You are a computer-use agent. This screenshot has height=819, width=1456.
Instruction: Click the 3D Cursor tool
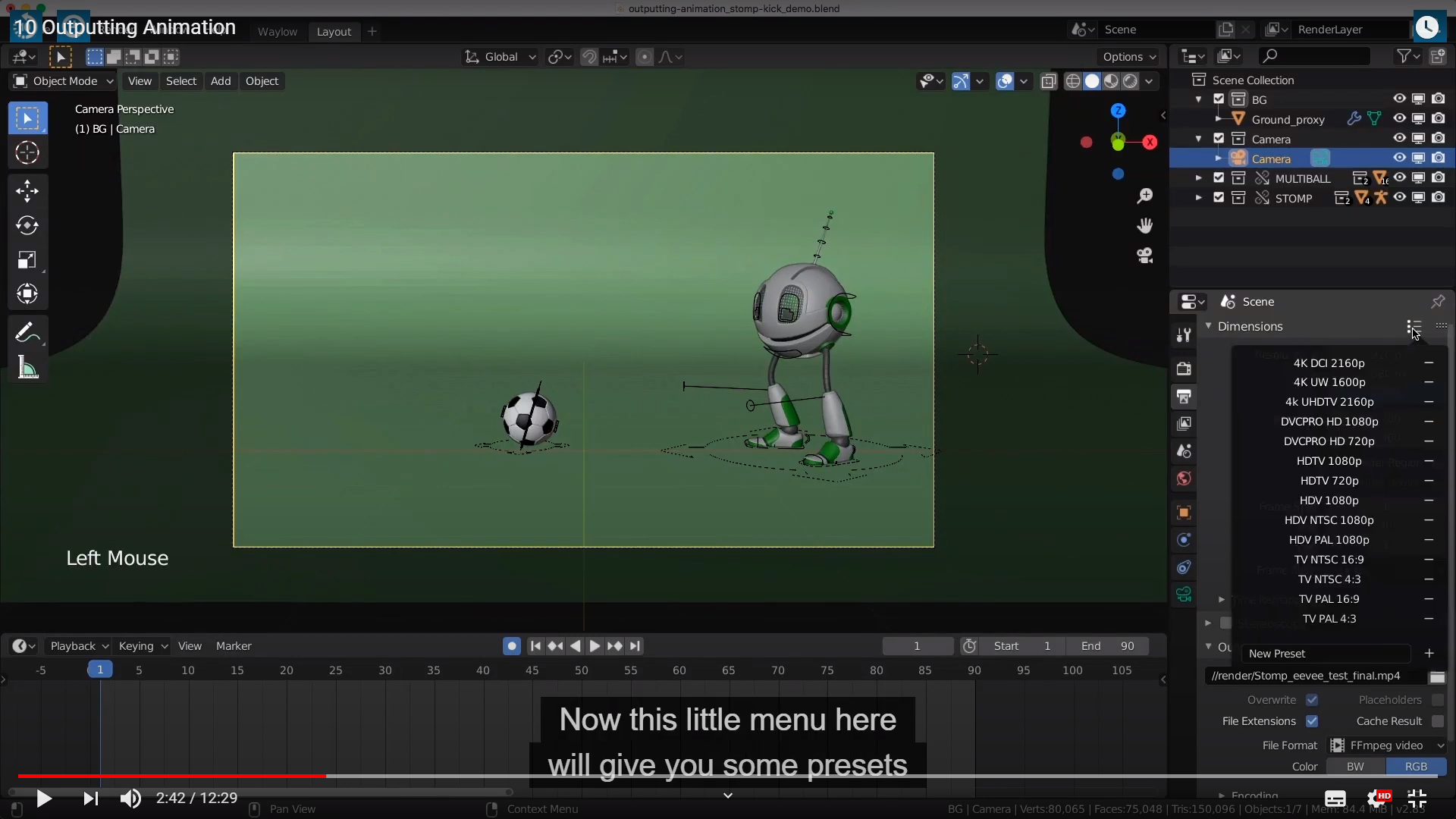point(27,153)
